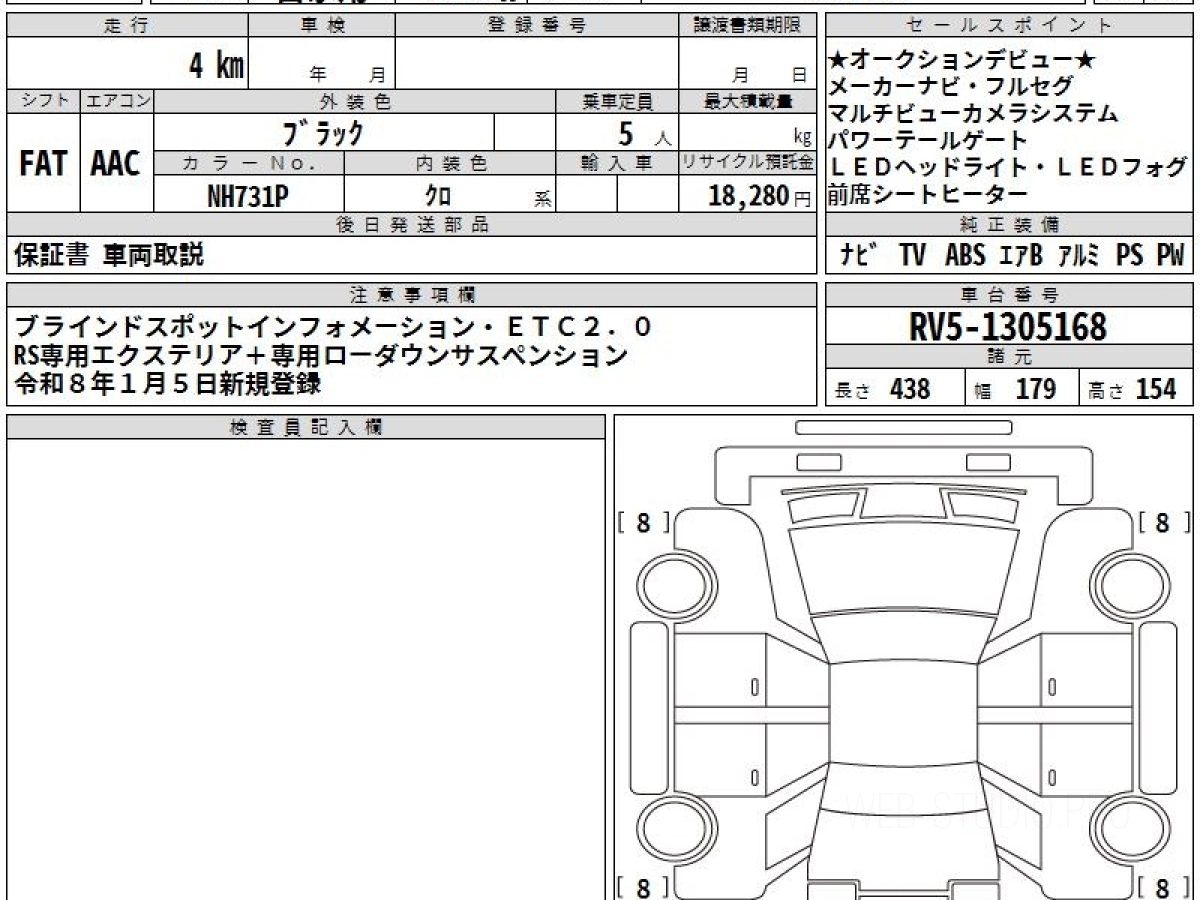Click the "メーカーナビ・フルセグ" sales point

point(951,87)
